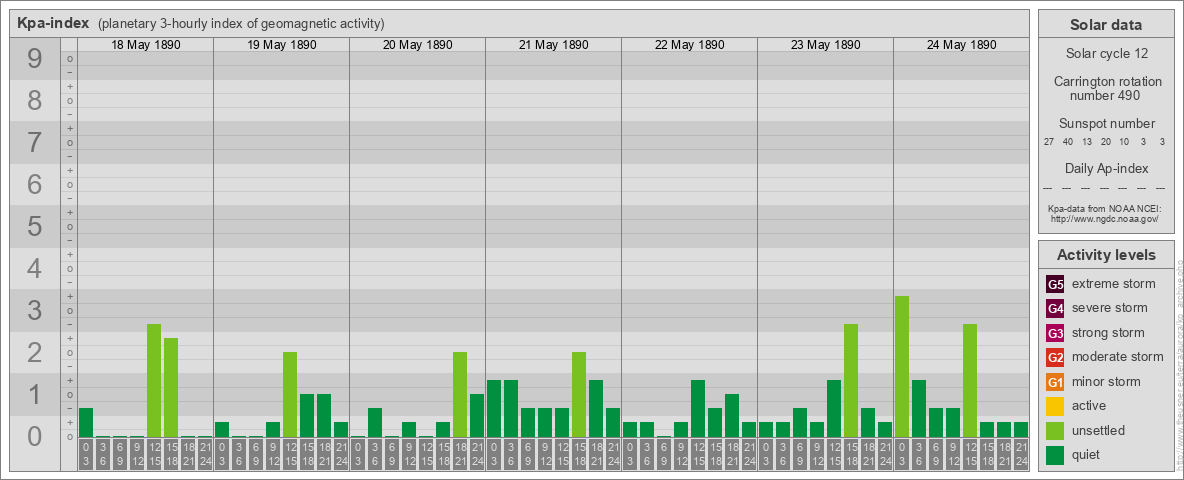The image size is (1184, 480).
Task: Click the 18 May 0-3 quiet bar
Action: tap(86, 423)
